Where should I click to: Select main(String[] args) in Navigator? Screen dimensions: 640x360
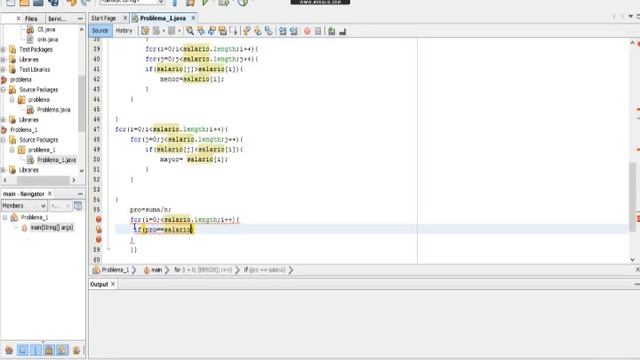click(51, 227)
